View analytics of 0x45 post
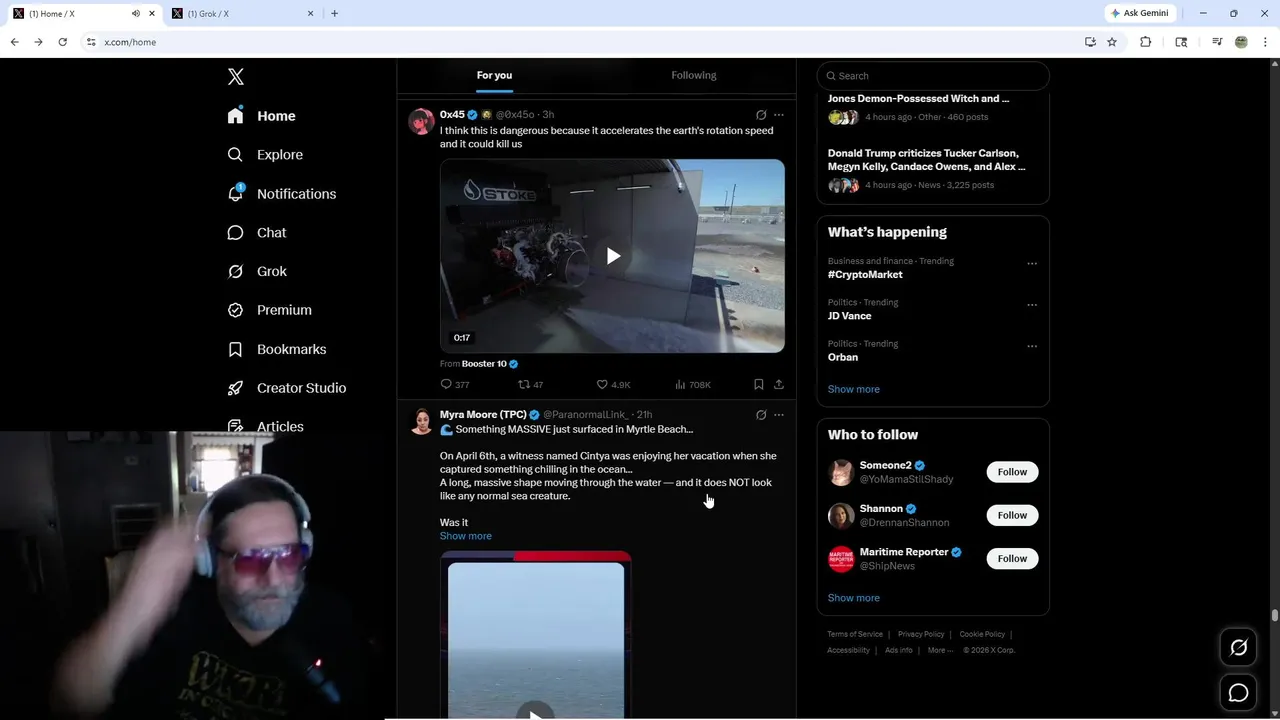The width and height of the screenshot is (1280, 720). click(693, 384)
